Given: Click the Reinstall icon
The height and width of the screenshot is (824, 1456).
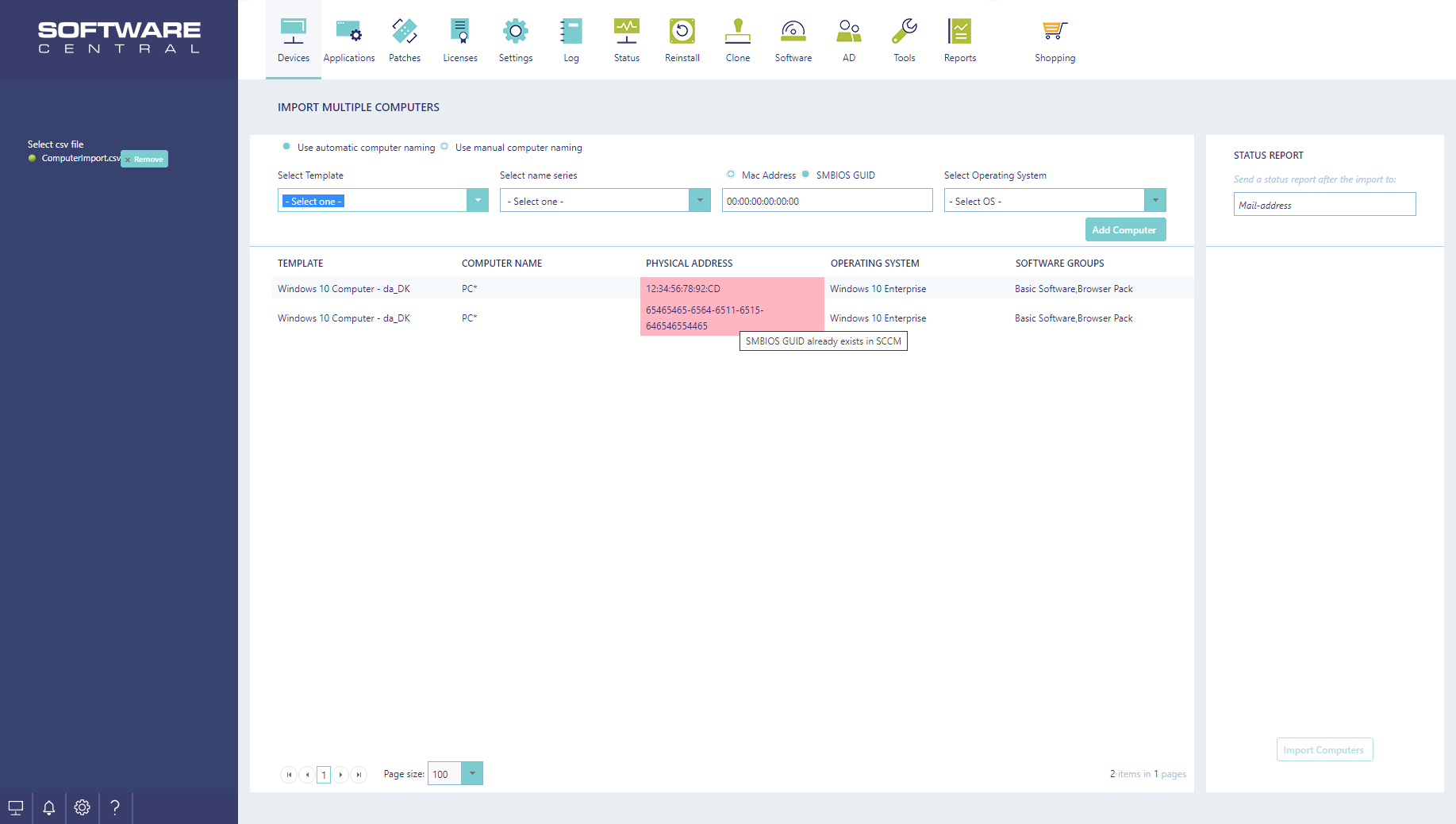Looking at the screenshot, I should pyautogui.click(x=682, y=32).
